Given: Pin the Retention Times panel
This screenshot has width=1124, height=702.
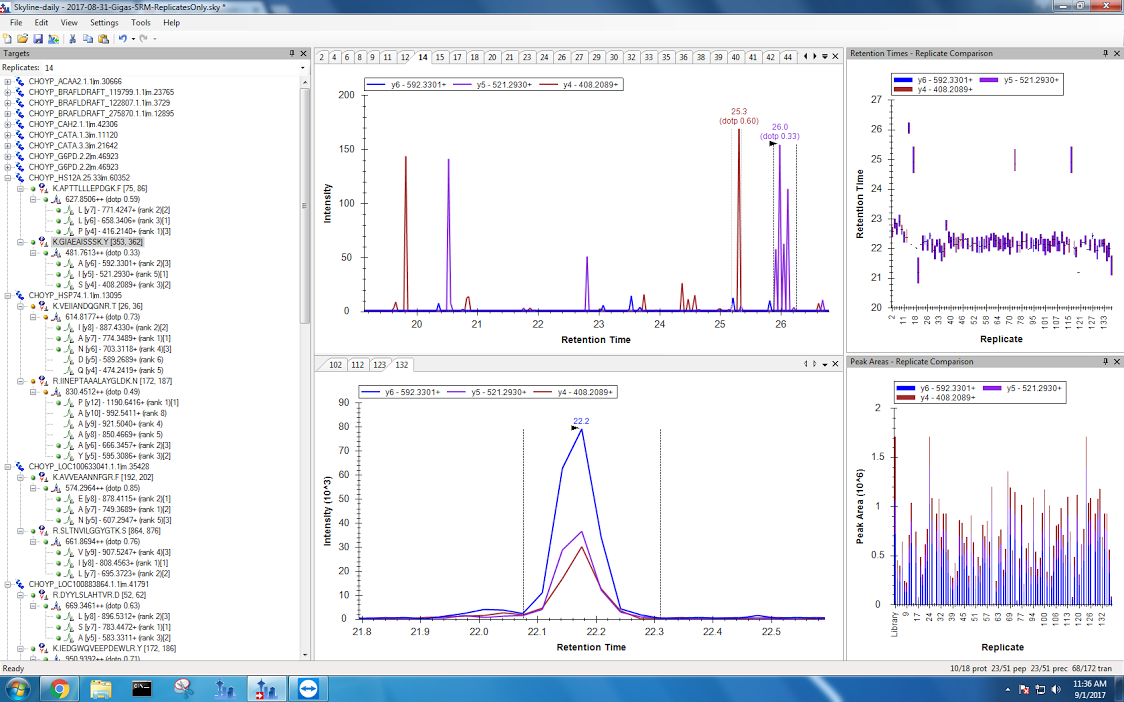Looking at the screenshot, I should (x=1105, y=53).
